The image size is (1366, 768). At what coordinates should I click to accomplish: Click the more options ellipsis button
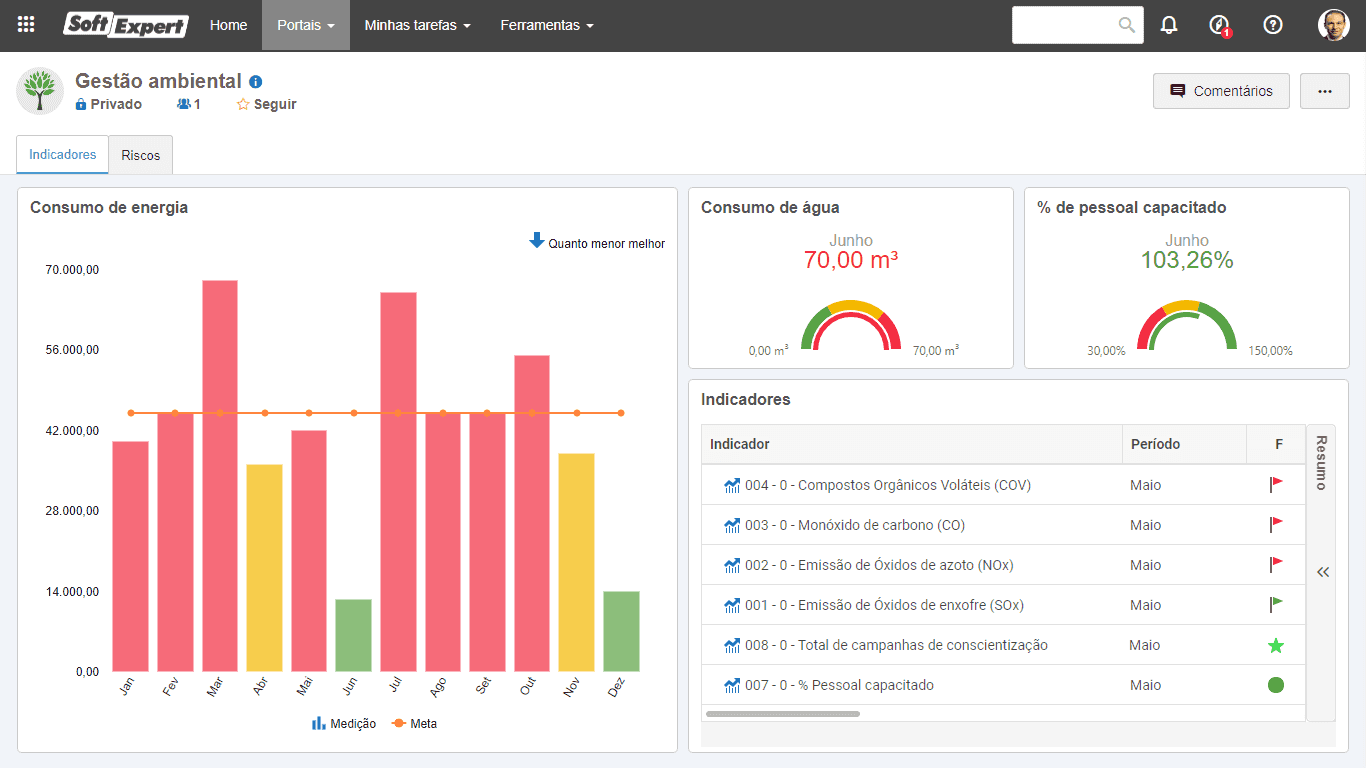tap(1325, 91)
